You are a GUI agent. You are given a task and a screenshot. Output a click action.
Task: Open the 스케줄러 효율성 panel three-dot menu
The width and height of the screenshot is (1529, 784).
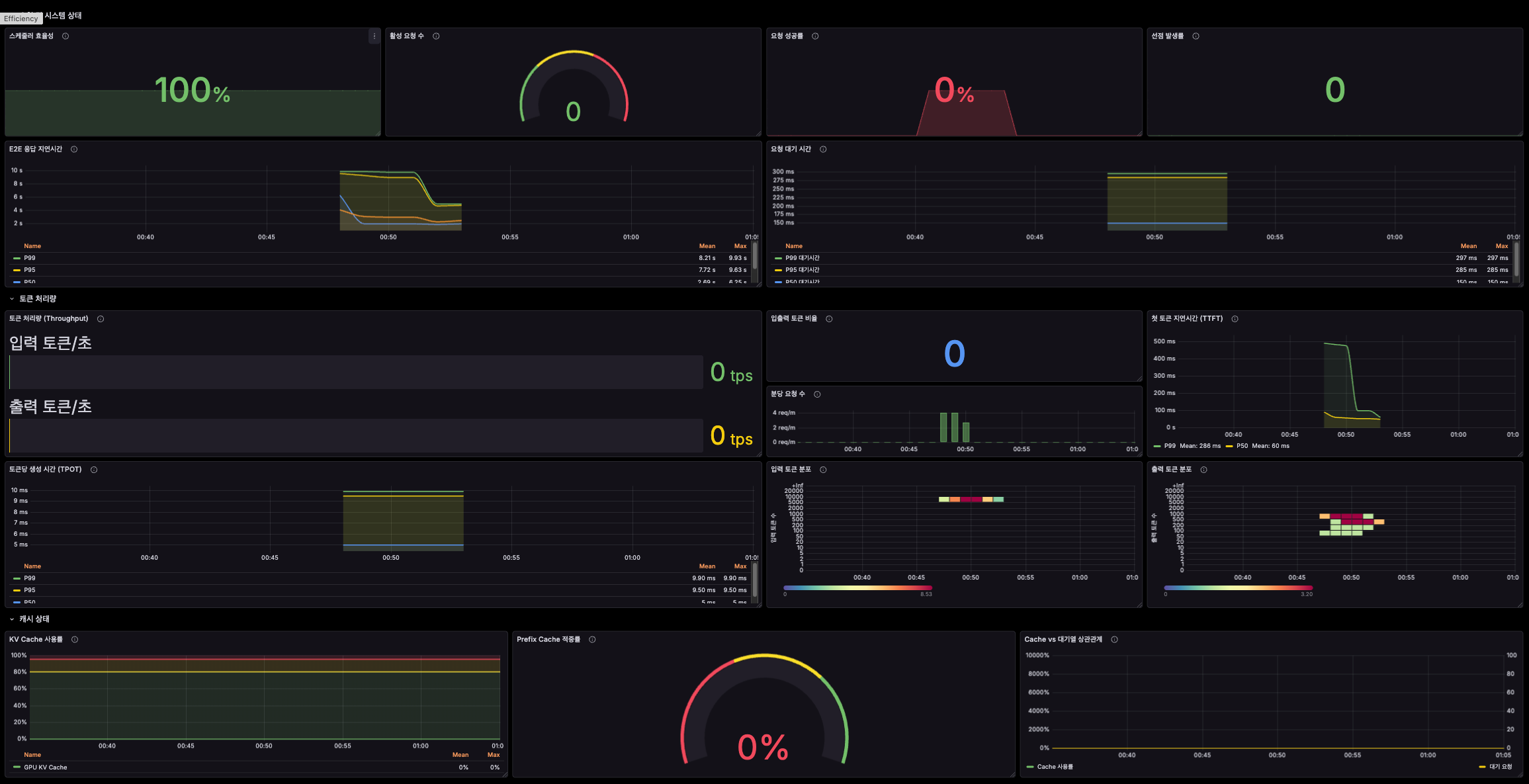374,36
